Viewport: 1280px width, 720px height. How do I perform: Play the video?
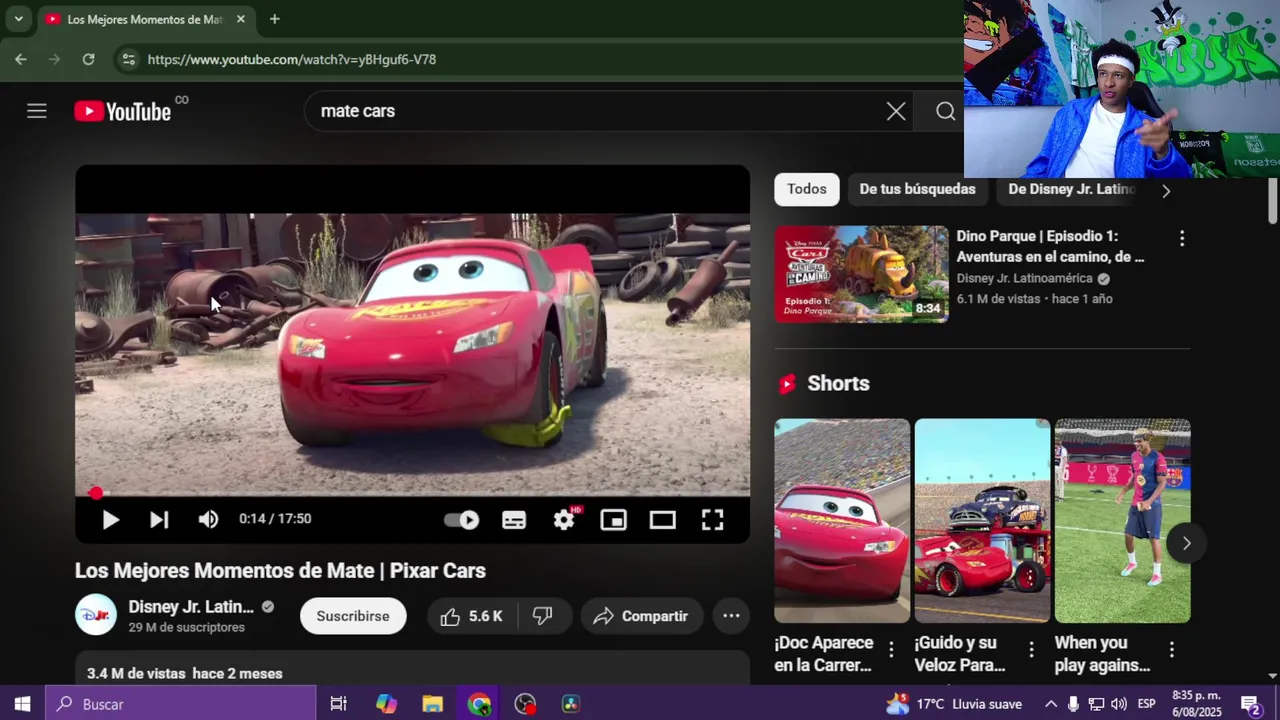click(110, 519)
